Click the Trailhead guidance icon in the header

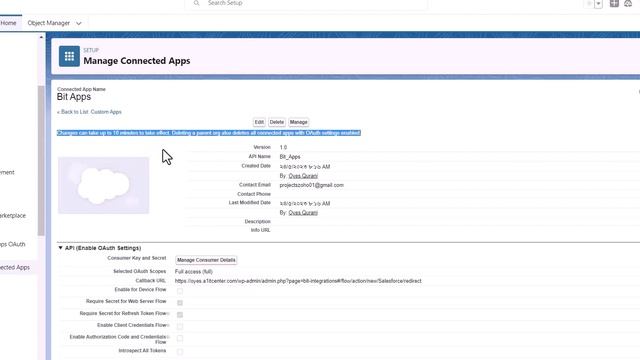[x=628, y=3]
